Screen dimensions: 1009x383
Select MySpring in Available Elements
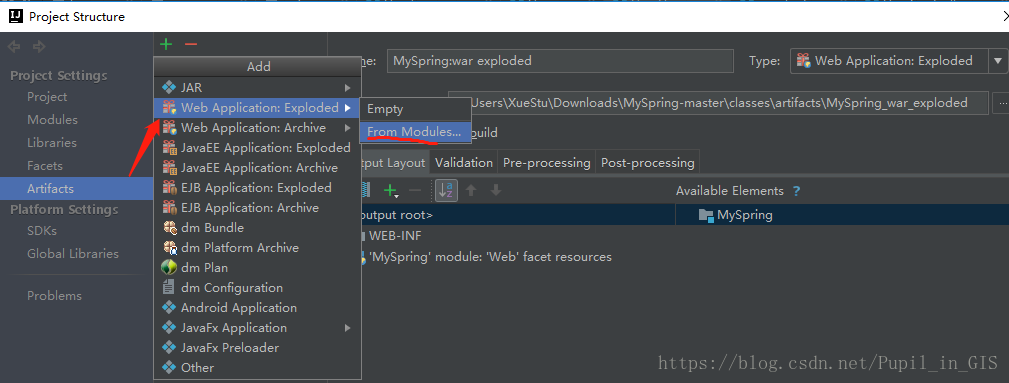point(736,215)
